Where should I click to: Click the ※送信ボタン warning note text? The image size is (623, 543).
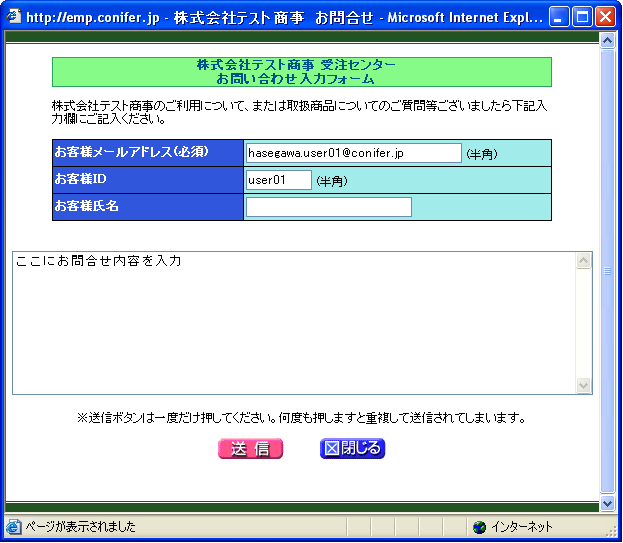302,417
